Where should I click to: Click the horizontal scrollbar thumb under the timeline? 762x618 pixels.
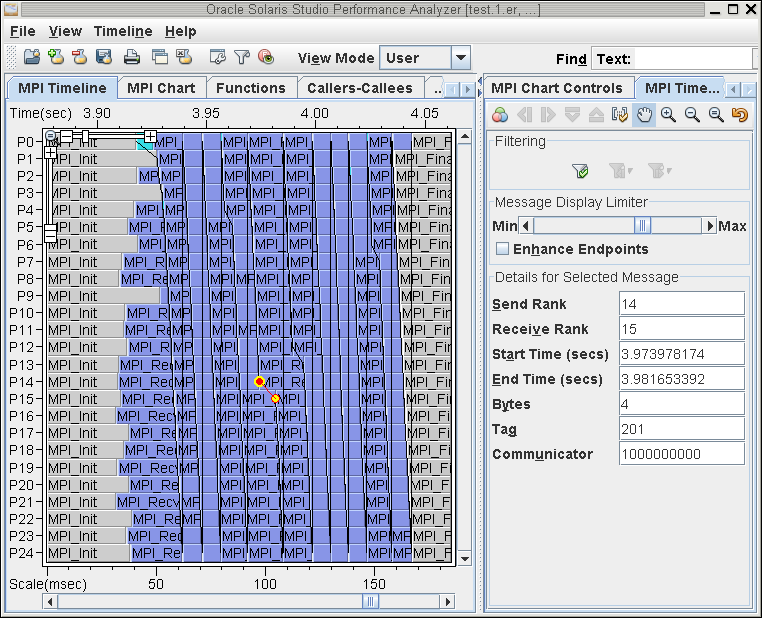[x=370, y=602]
